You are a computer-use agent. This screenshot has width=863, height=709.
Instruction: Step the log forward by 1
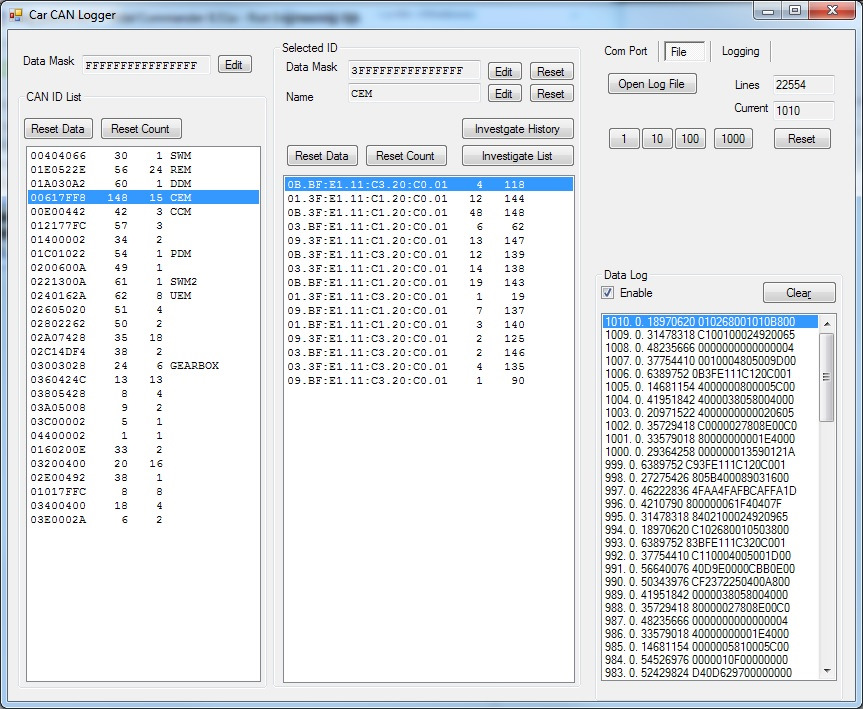point(624,139)
